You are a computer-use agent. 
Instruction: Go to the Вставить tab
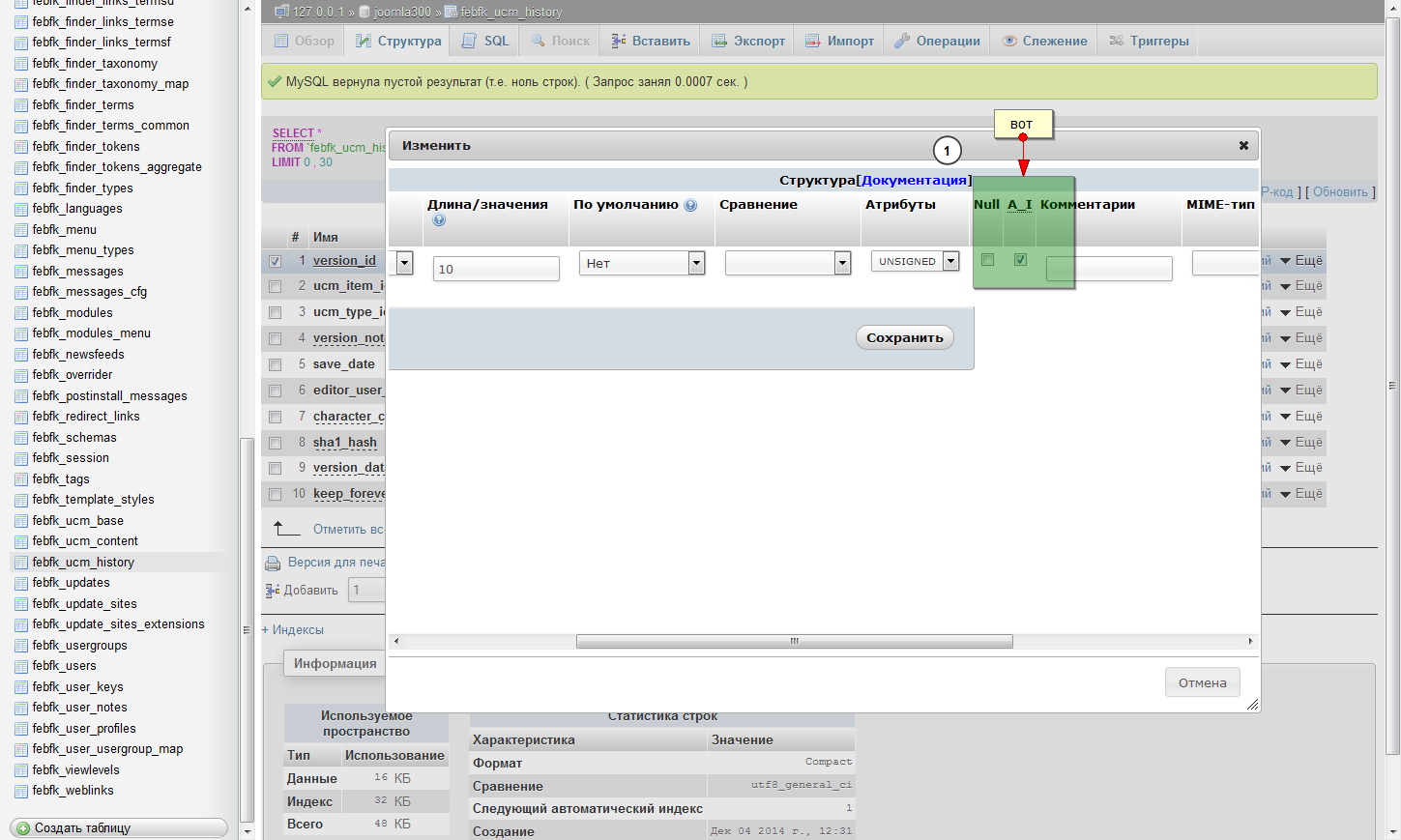(x=650, y=42)
